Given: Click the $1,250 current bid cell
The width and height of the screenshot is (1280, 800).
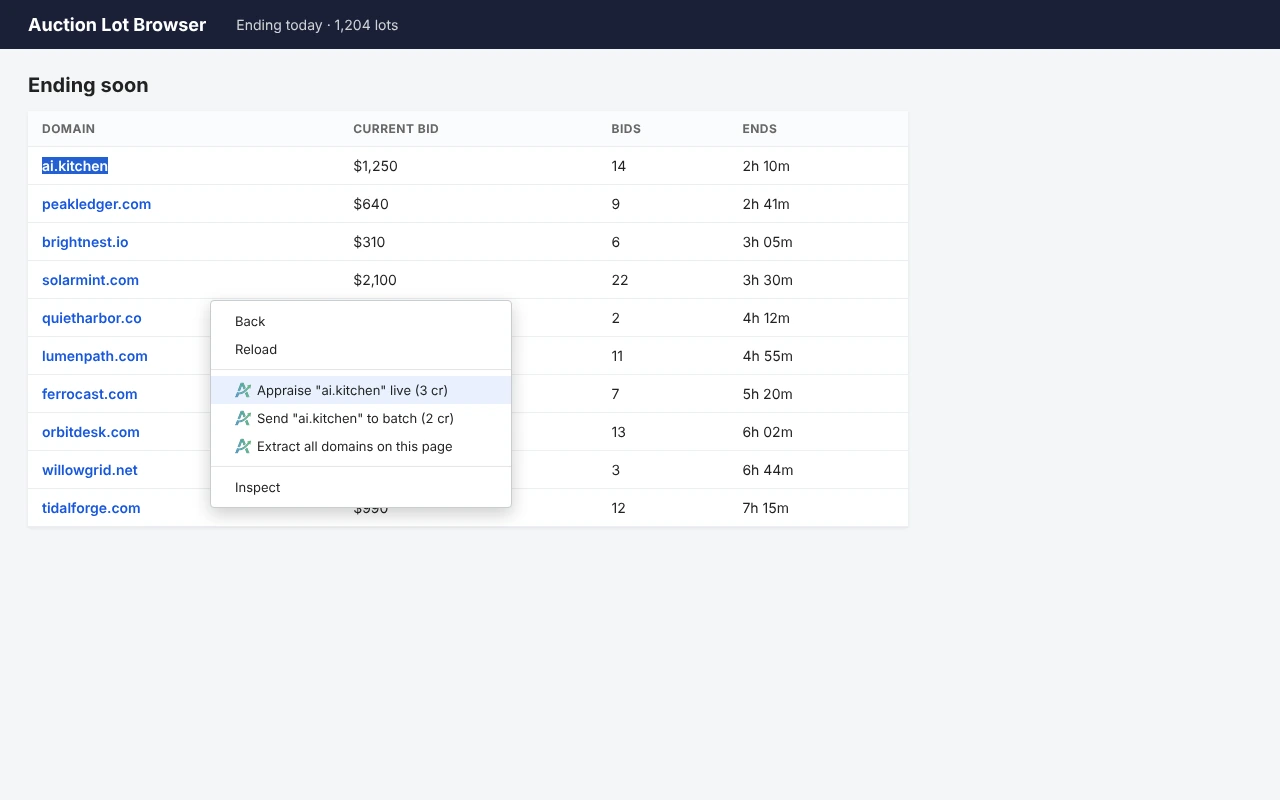Looking at the screenshot, I should click(375, 166).
